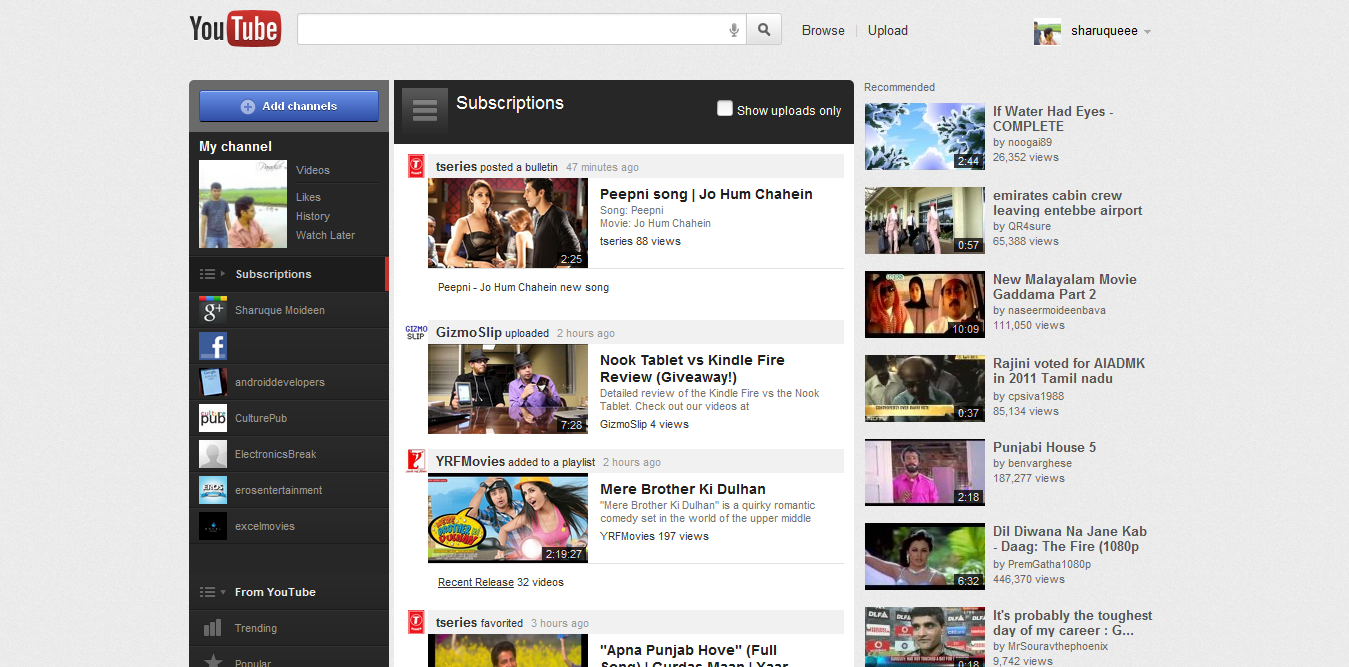The height and width of the screenshot is (667, 1349).
Task: Open If Water Had Eyes recommended title
Action: tap(1053, 118)
